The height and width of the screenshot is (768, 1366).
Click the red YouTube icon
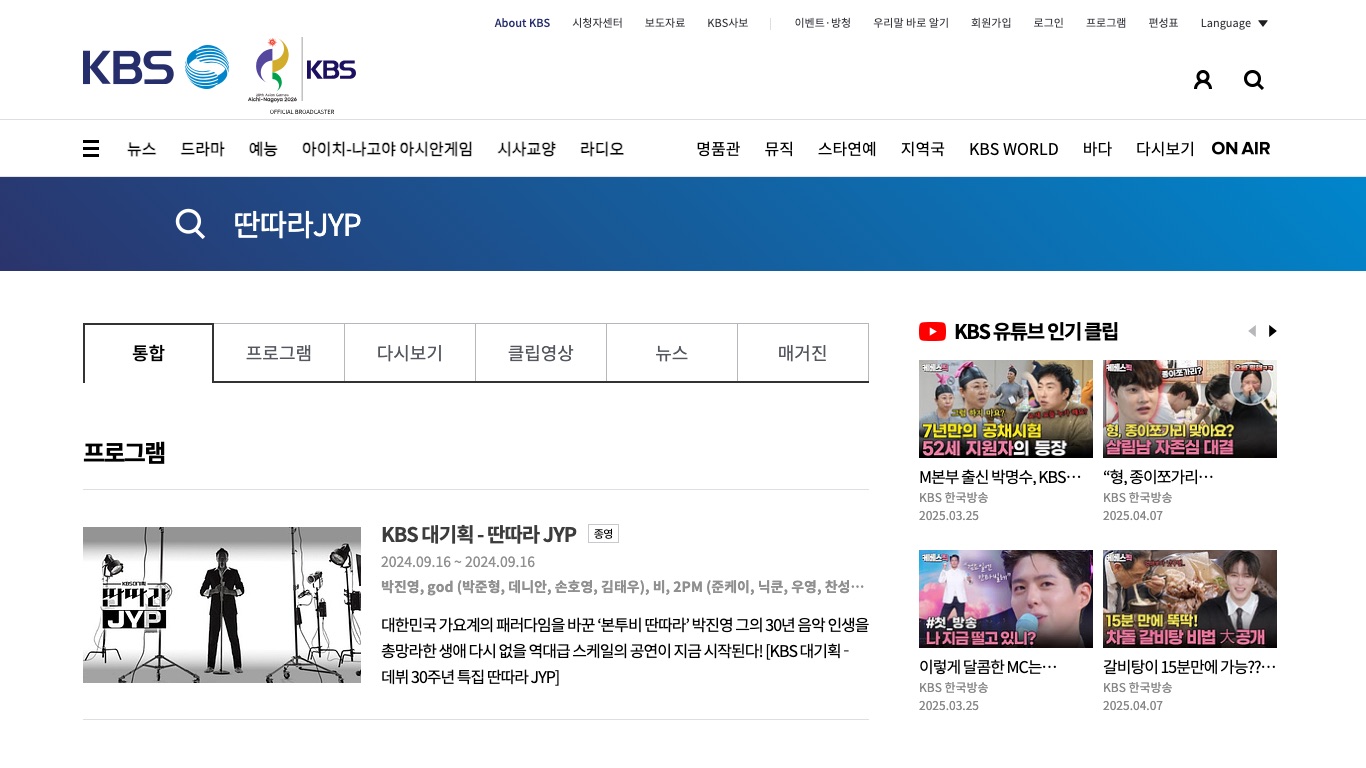point(932,331)
